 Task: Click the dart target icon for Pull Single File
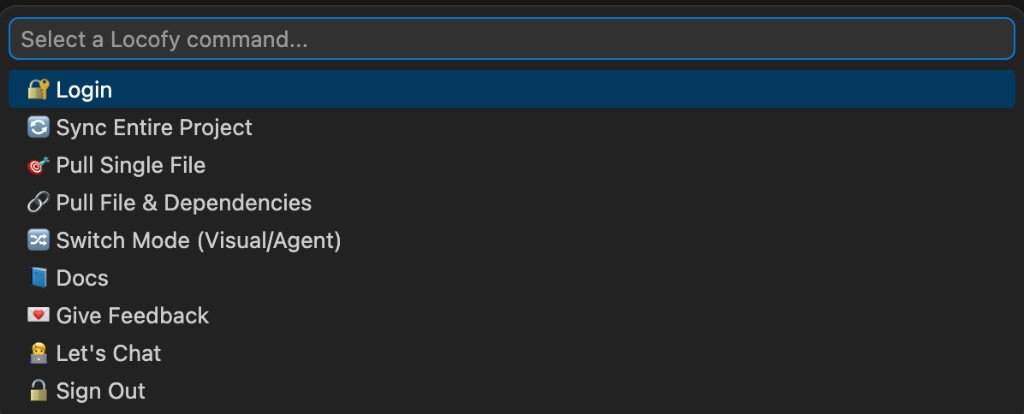point(38,165)
